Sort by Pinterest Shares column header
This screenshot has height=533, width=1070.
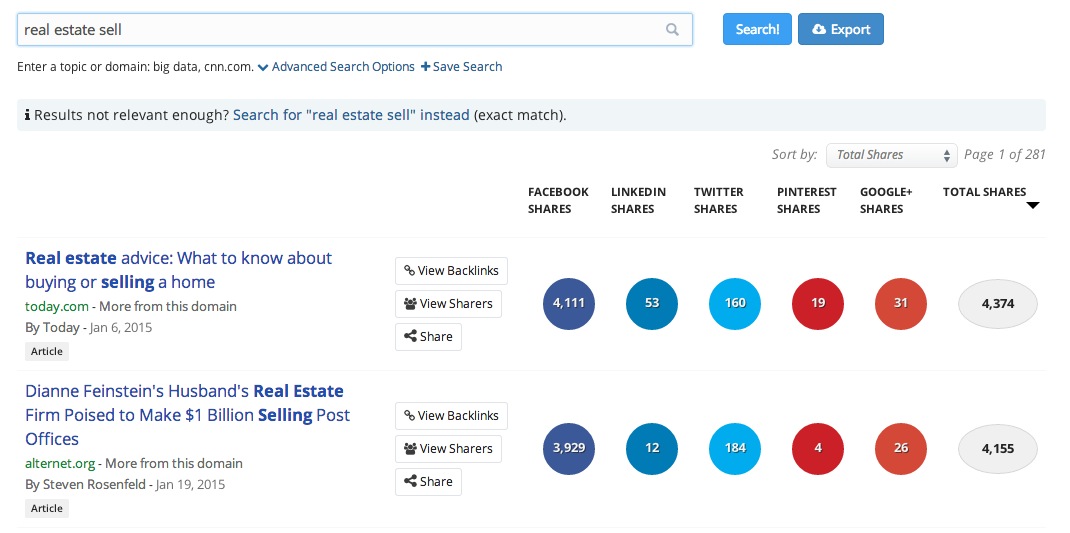pos(807,201)
